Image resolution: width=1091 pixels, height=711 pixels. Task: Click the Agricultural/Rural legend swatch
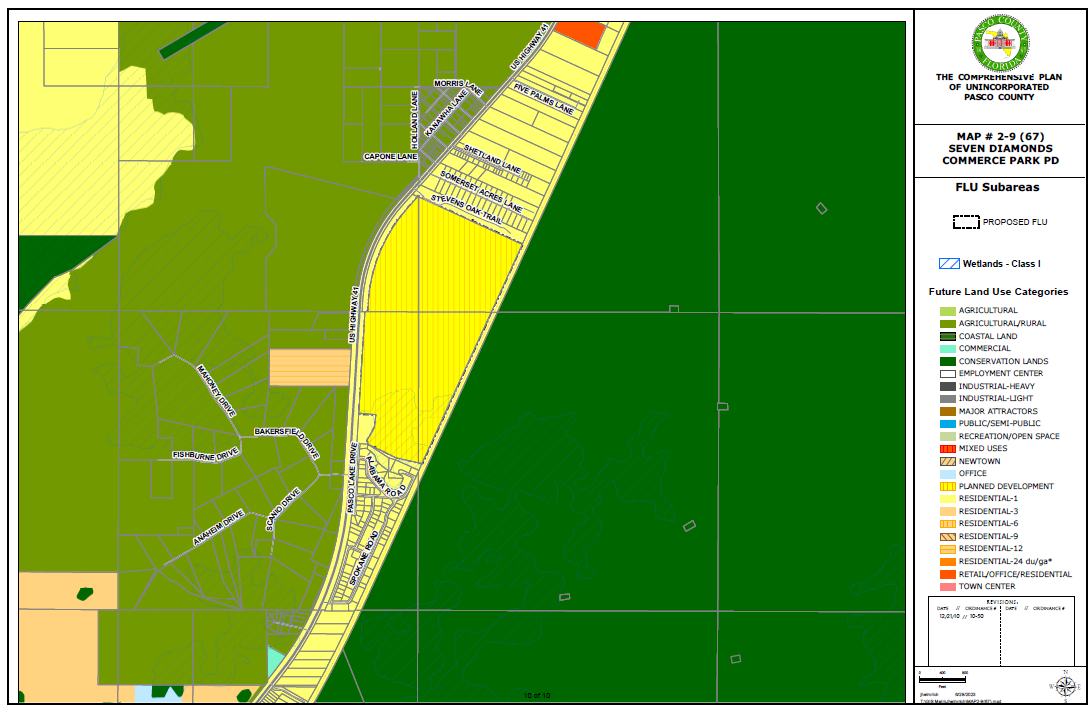click(x=945, y=324)
